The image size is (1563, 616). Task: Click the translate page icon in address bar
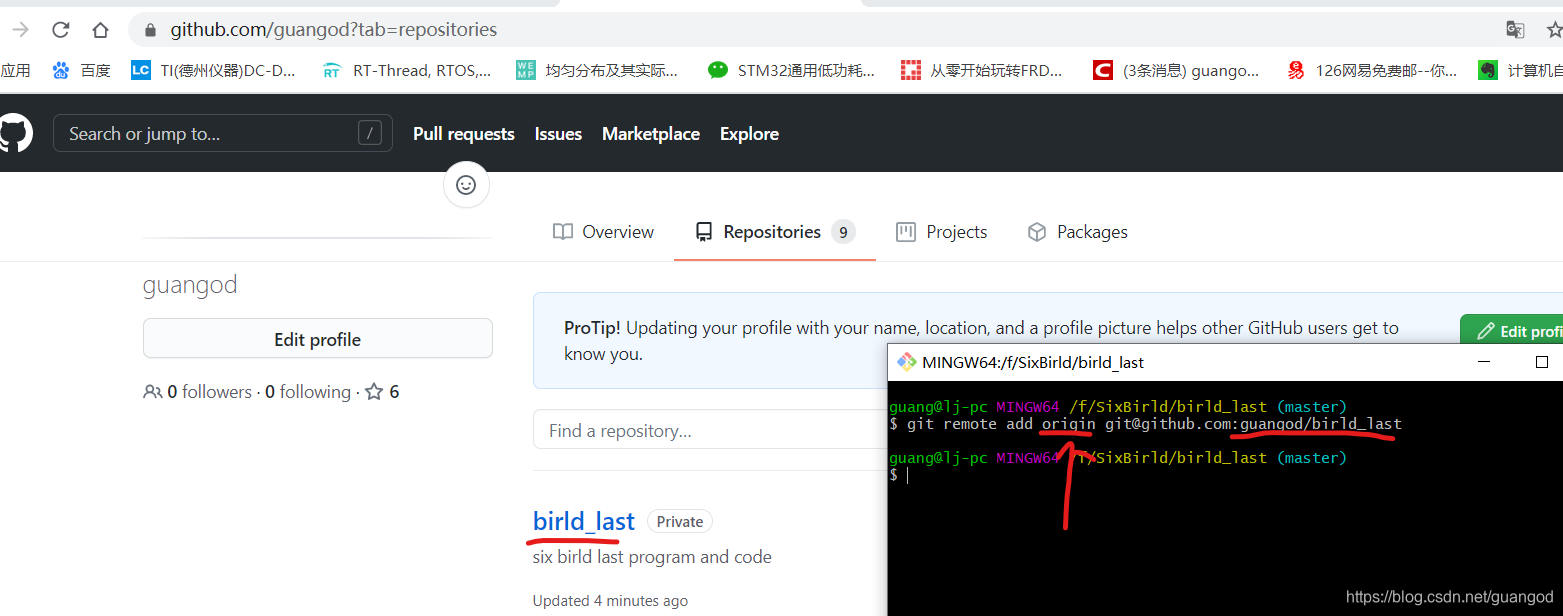(x=1516, y=29)
